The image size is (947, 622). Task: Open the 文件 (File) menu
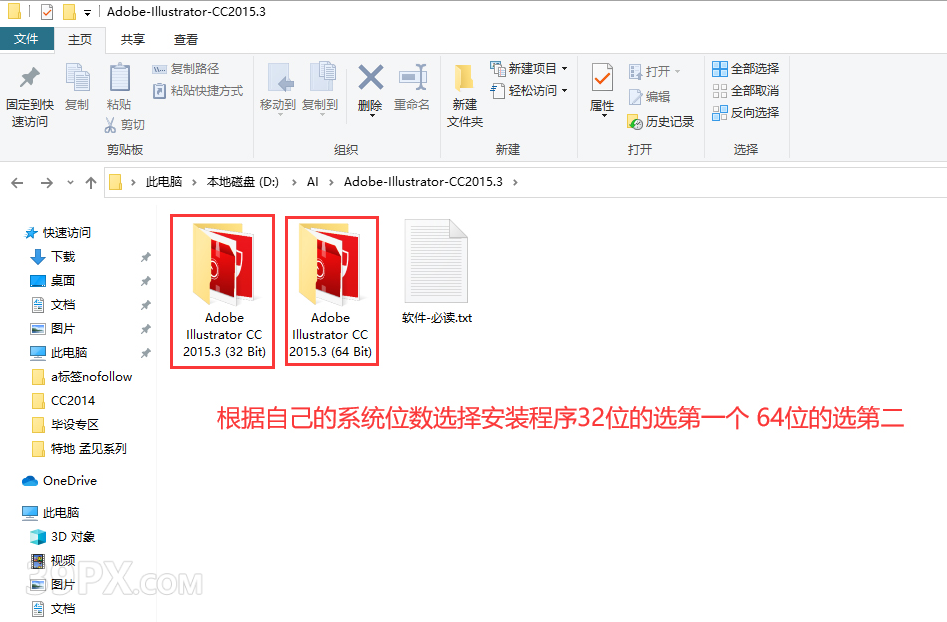point(27,39)
